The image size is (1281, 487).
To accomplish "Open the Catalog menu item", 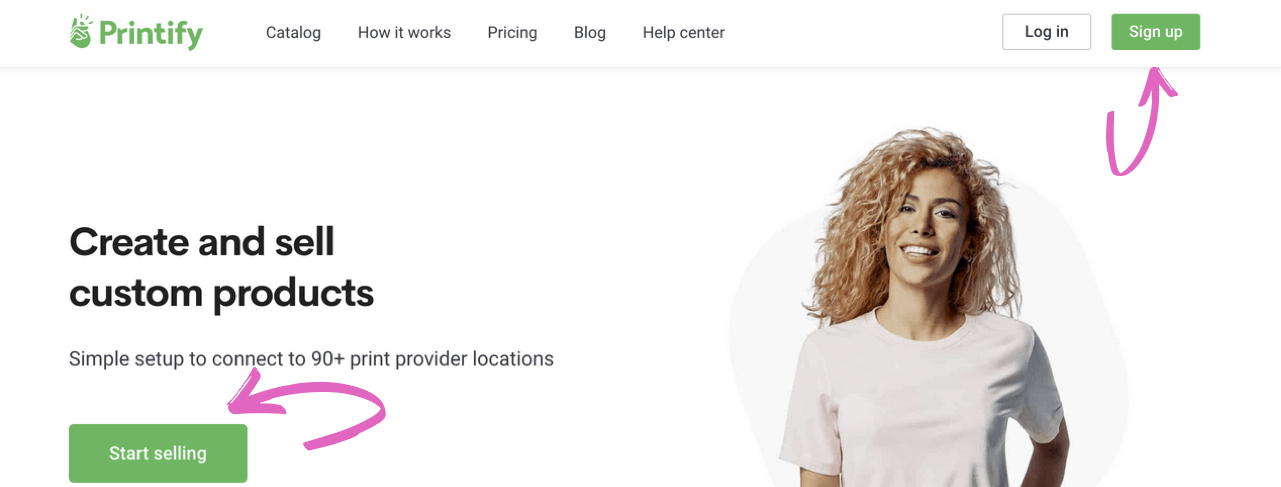I will (293, 33).
